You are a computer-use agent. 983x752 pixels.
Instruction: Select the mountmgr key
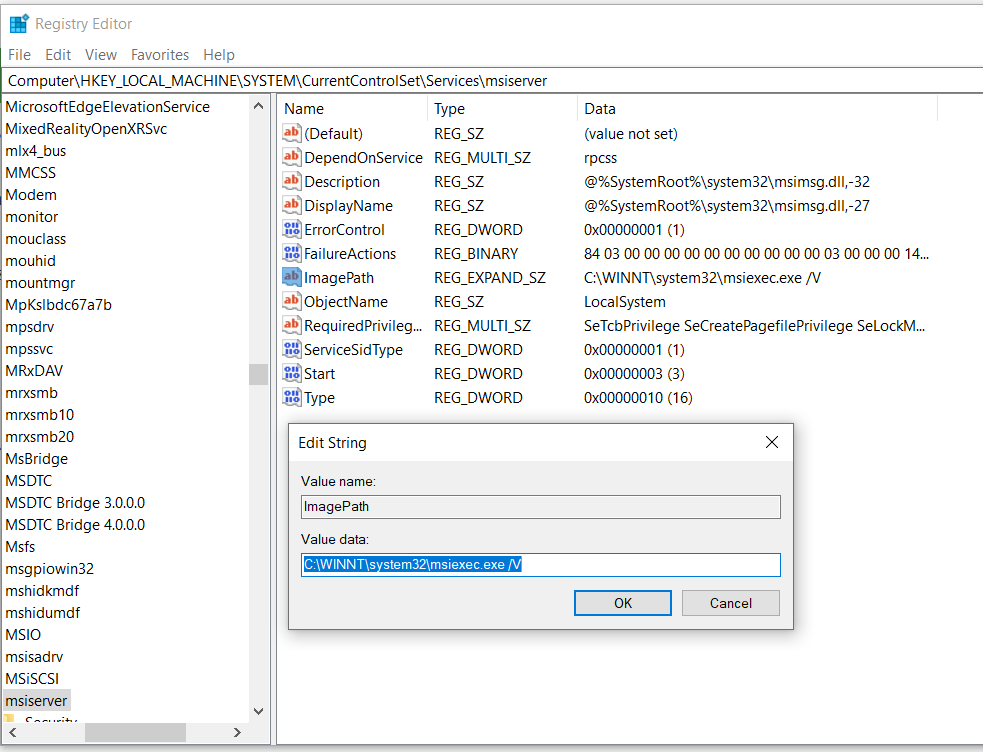point(40,283)
